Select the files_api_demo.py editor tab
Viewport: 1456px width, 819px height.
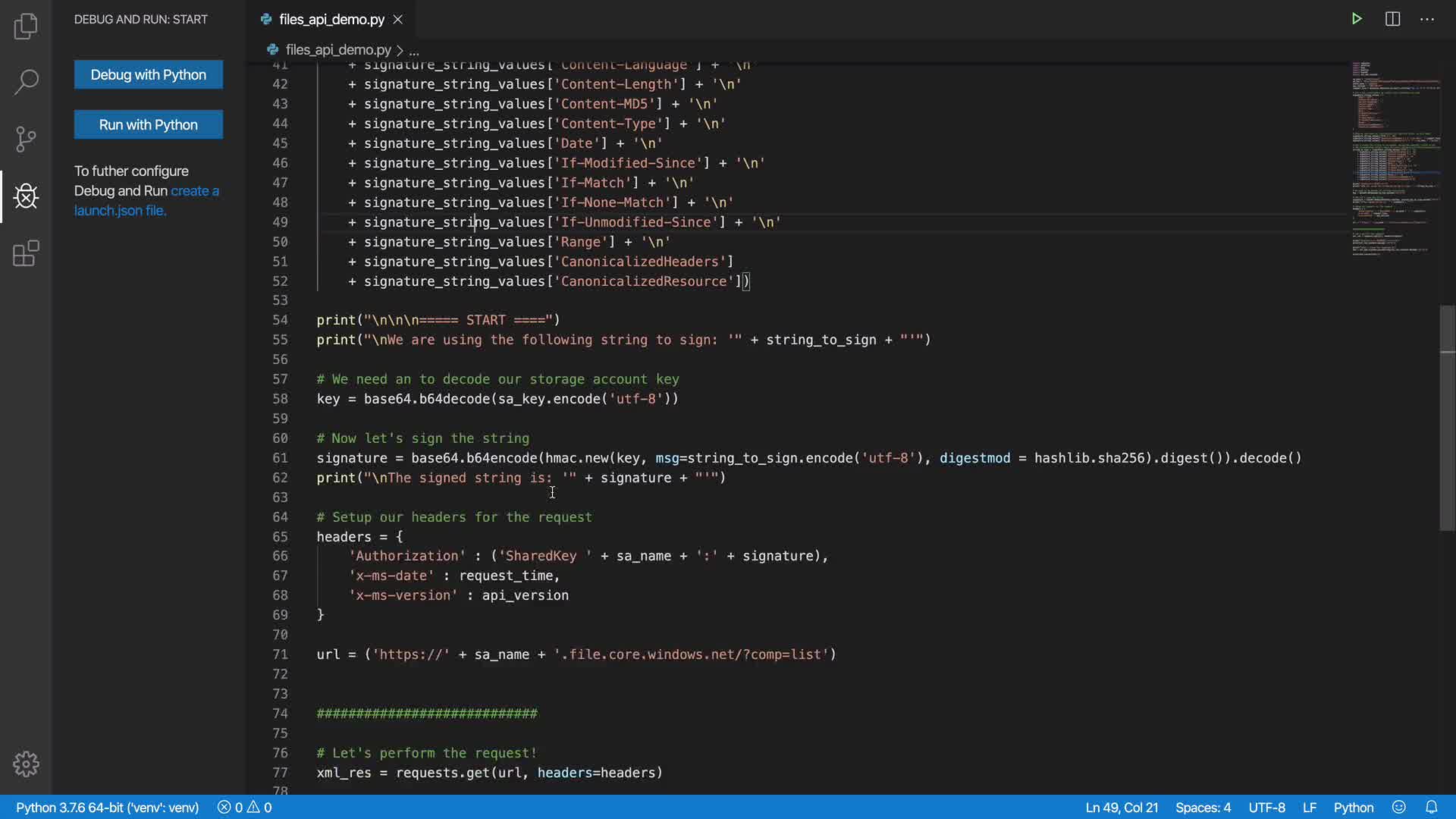[331, 20]
